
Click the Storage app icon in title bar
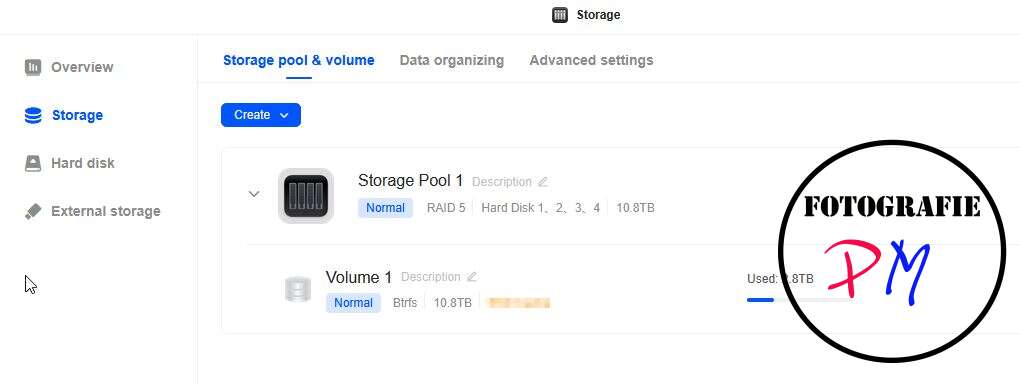[560, 15]
